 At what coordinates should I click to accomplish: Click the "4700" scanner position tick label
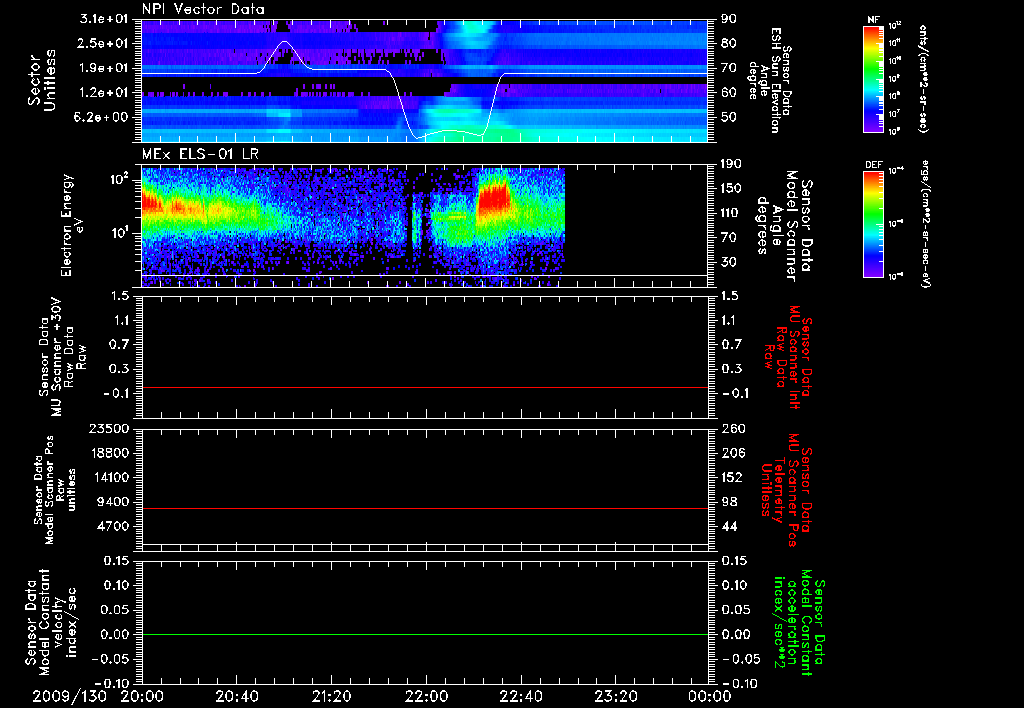click(x=115, y=526)
